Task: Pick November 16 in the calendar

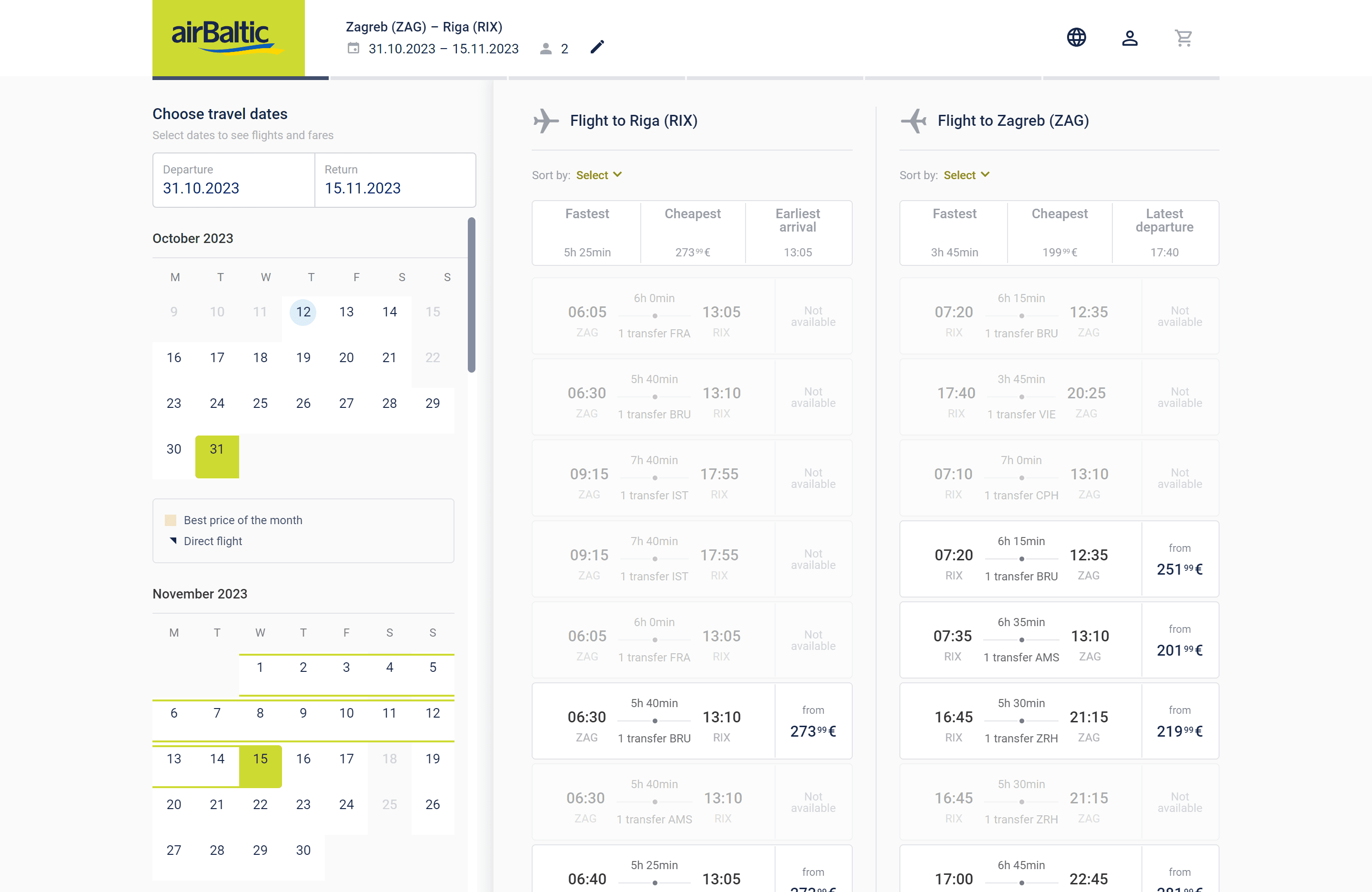Action: pos(303,758)
